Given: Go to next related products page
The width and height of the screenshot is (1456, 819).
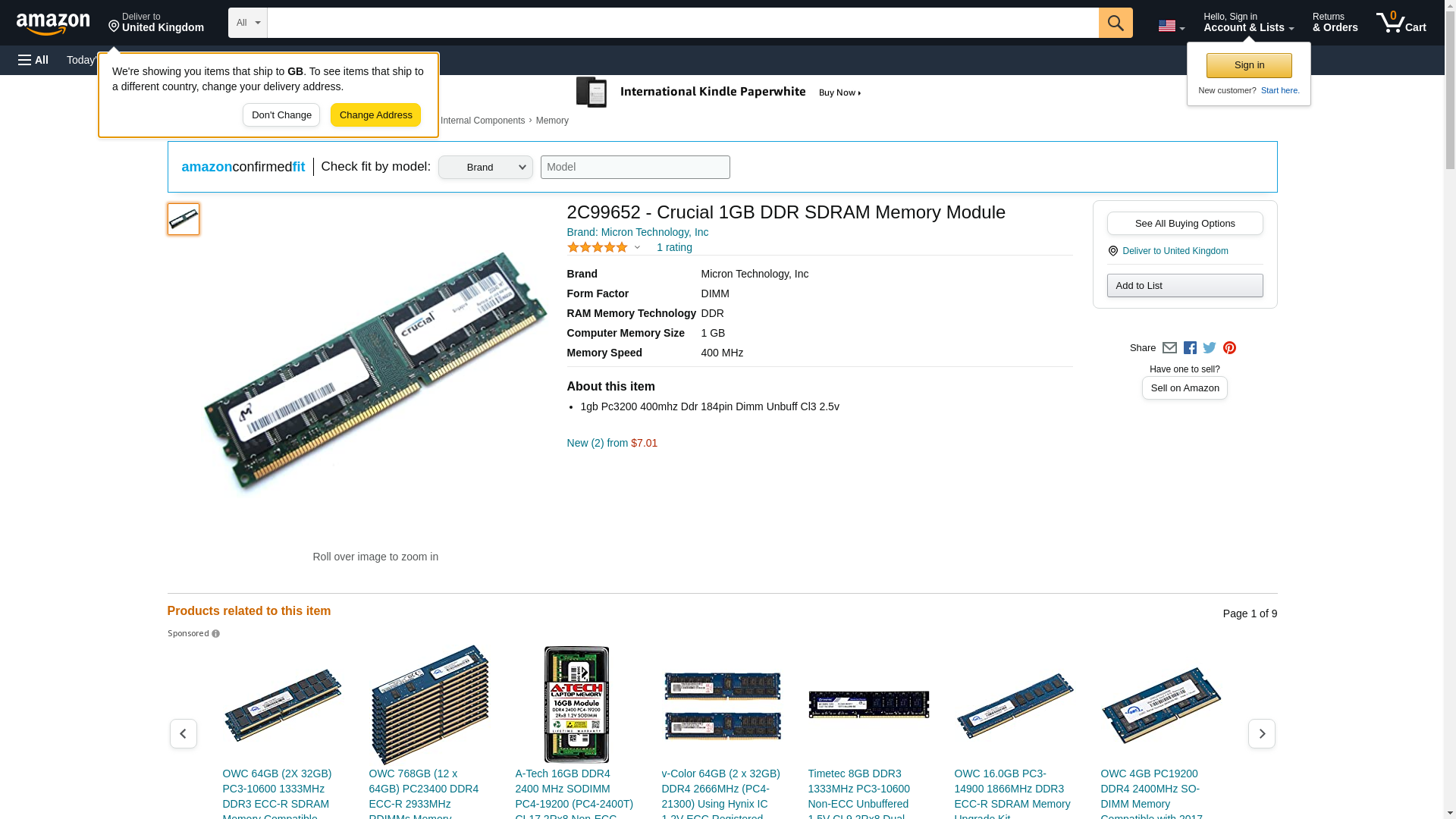Looking at the screenshot, I should pos(1261,734).
